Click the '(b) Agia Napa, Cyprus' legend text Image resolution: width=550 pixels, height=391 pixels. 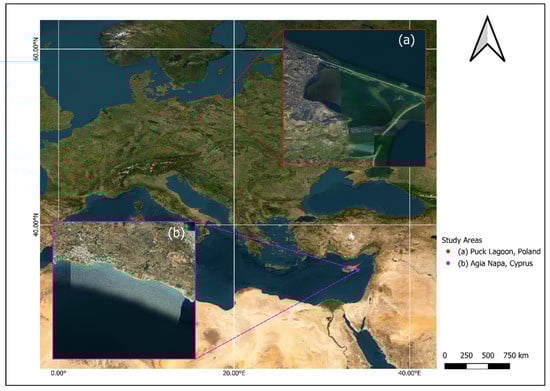pyautogui.click(x=495, y=263)
